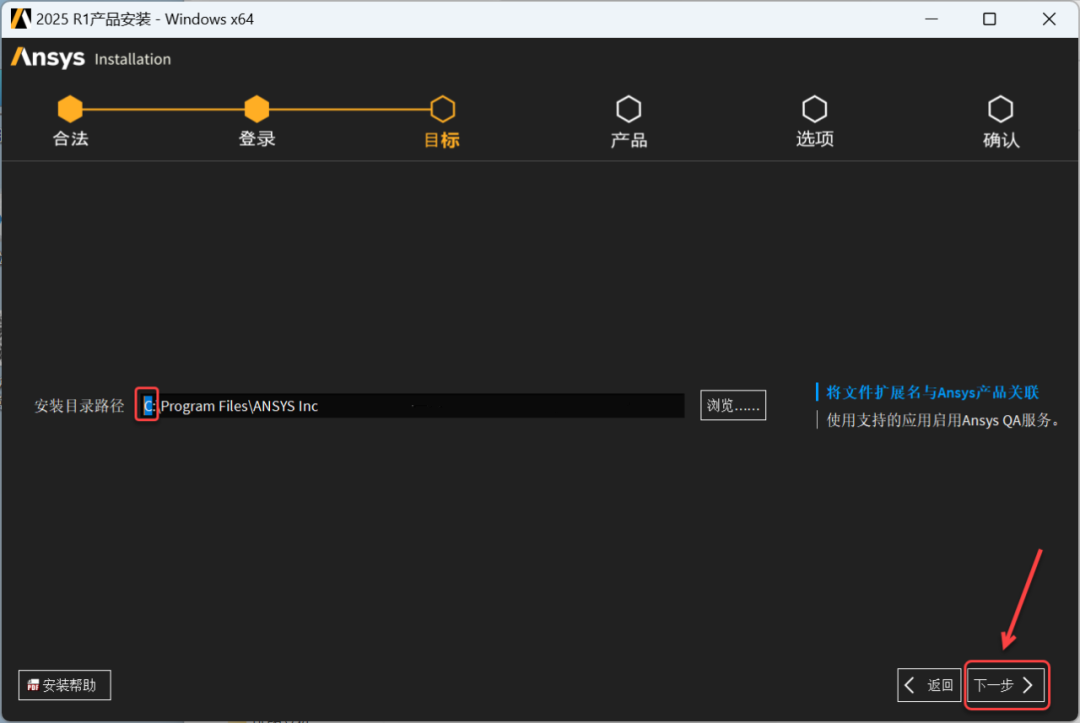This screenshot has width=1080, height=723.
Task: Click the Ansys title bar app icon
Action: click(x=21, y=19)
